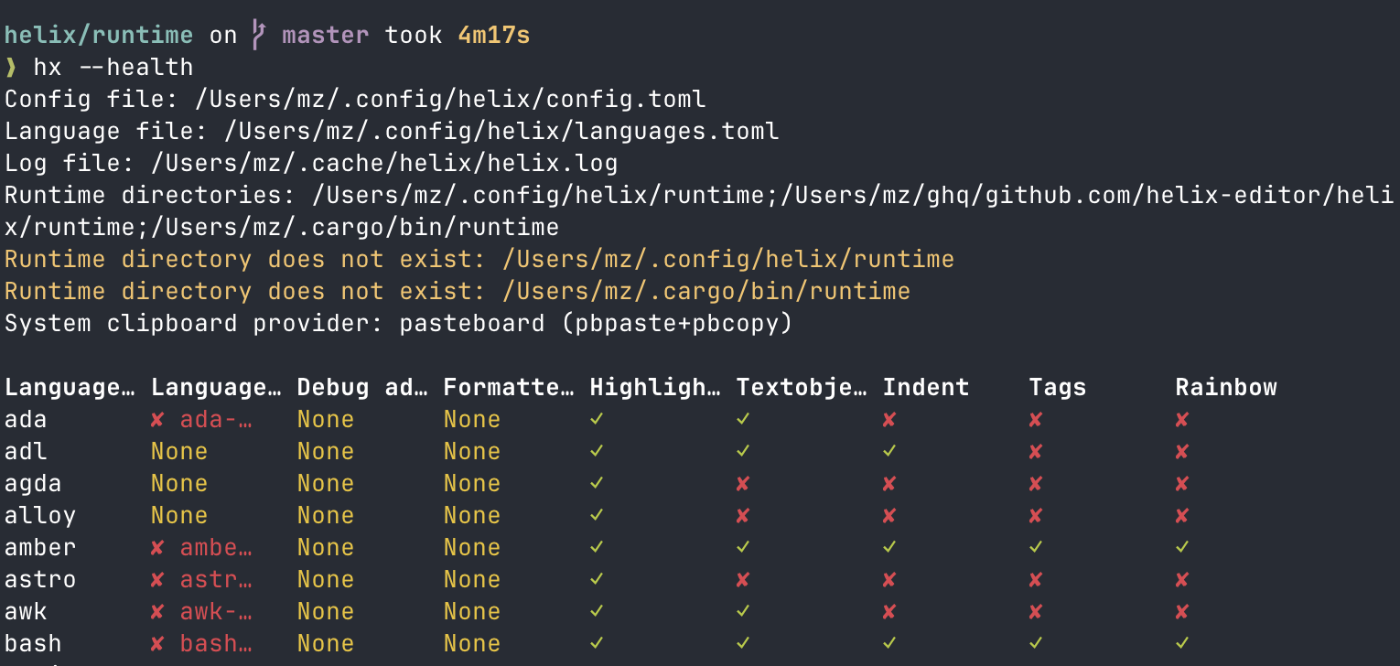This screenshot has width=1400, height=666.
Task: Click the Indent checkmark in the adl row
Action: click(x=889, y=452)
